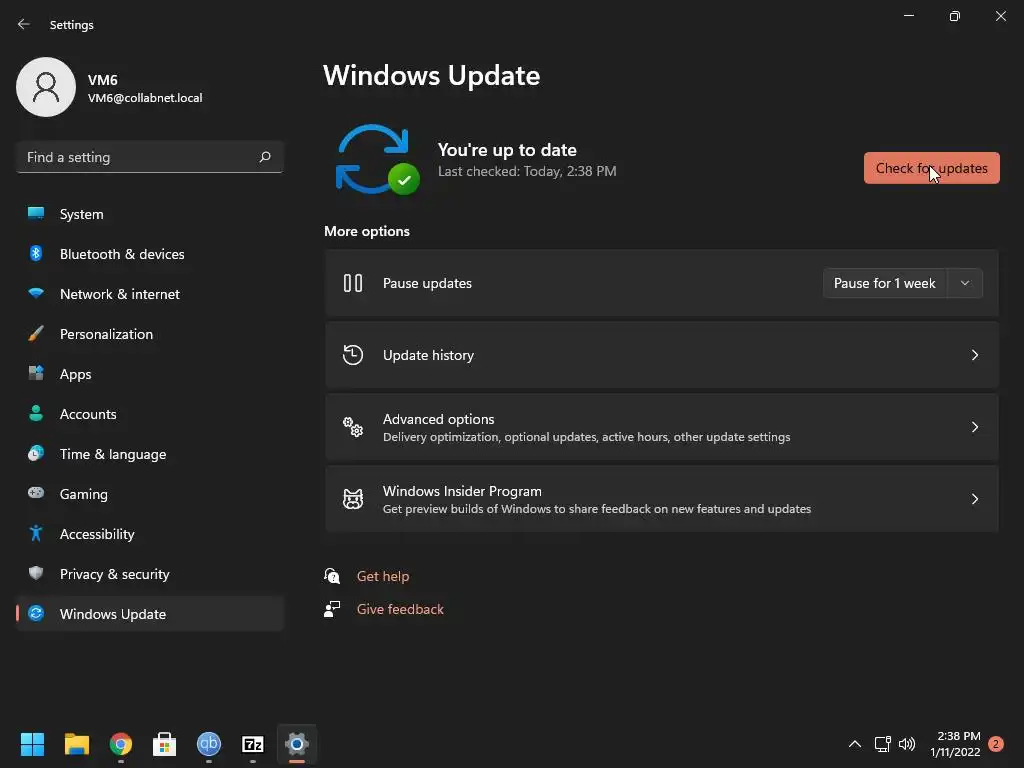
Task: Open the notification center badge
Action: coord(996,744)
